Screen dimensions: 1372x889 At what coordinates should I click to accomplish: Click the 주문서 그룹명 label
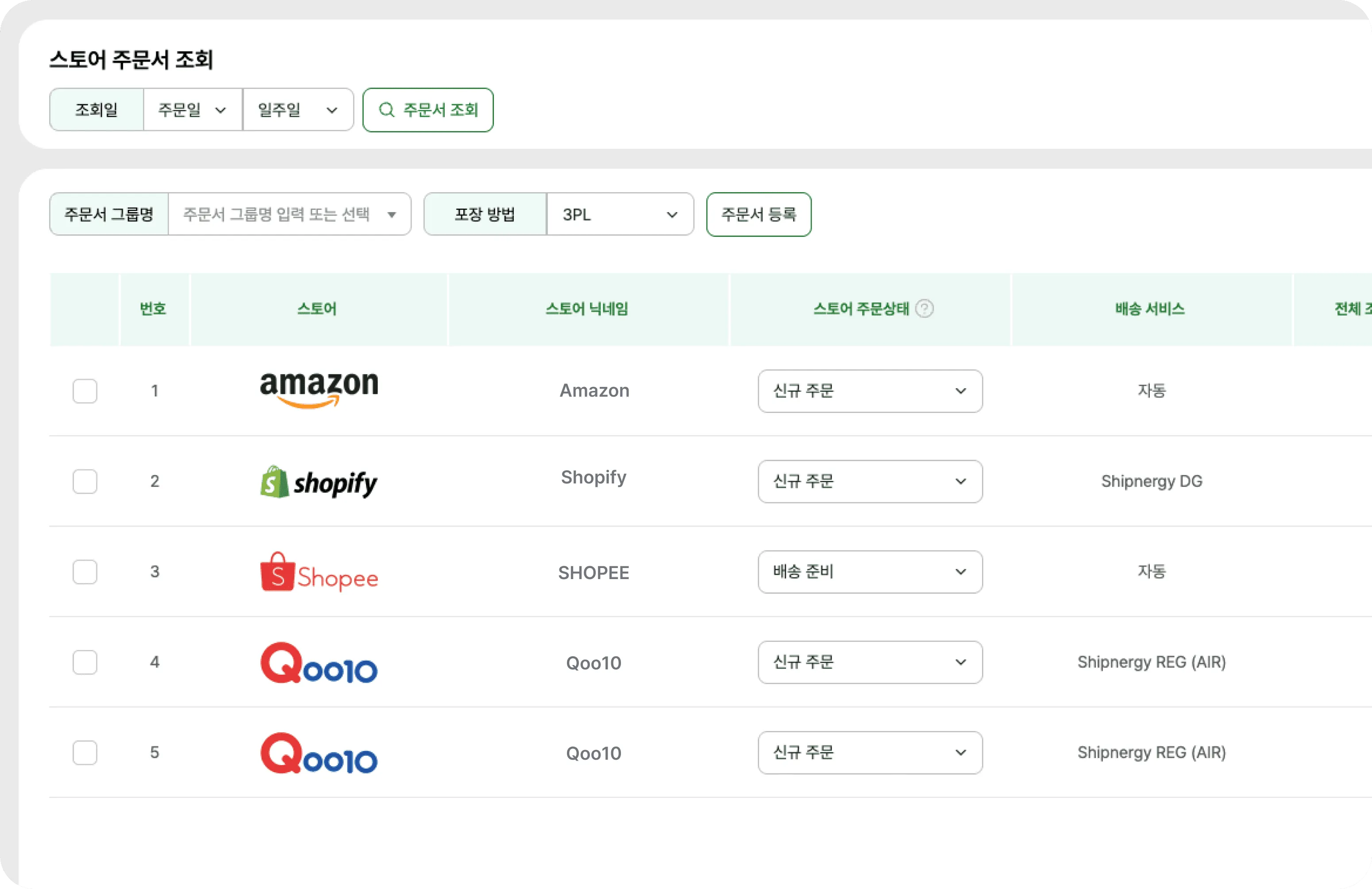coord(109,214)
